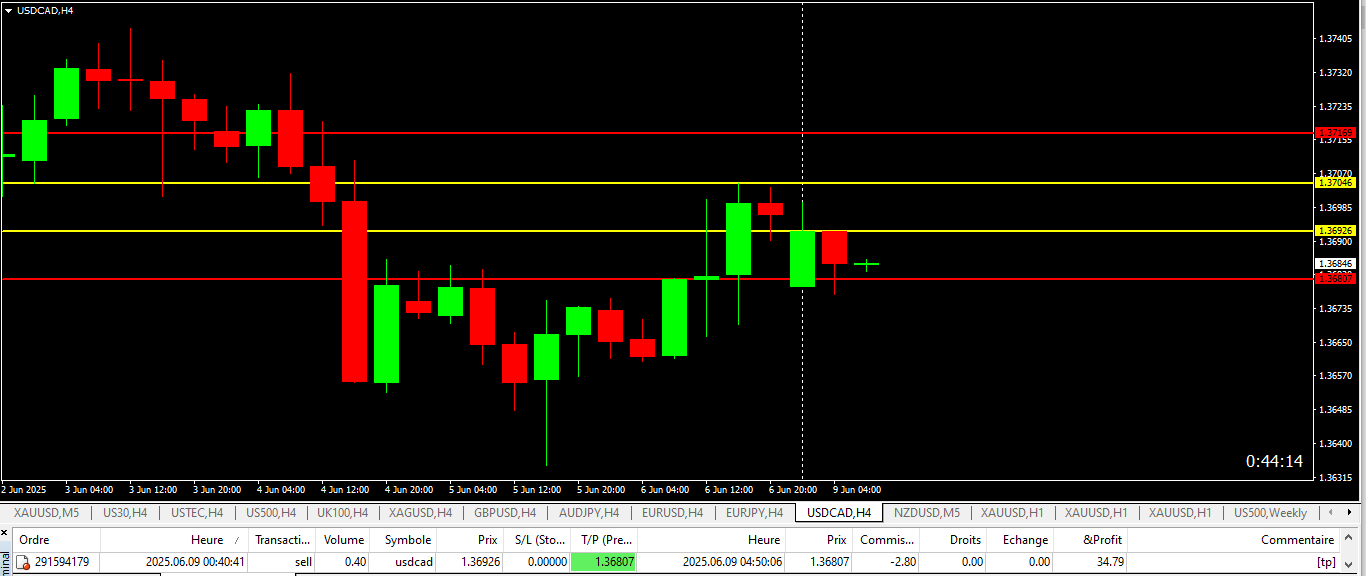This screenshot has width=1366, height=576.
Task: Select the UK100,H4 chart tab
Action: pos(342,513)
